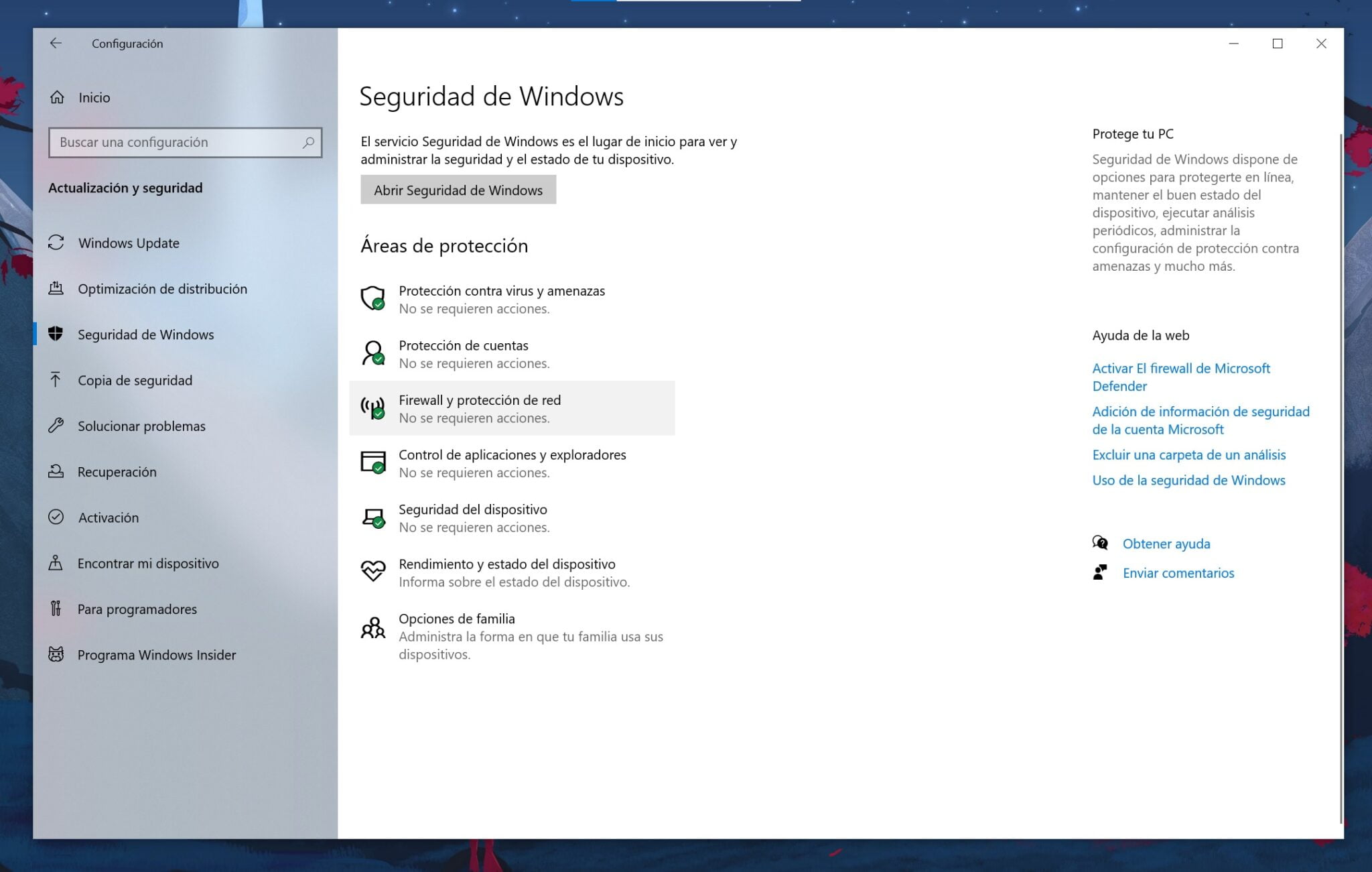
Task: Click the account protection person icon
Action: pyautogui.click(x=372, y=353)
